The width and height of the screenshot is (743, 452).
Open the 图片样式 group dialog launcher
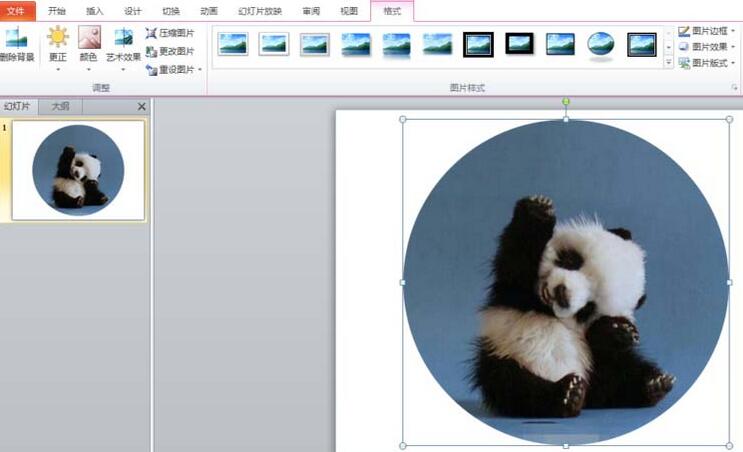[734, 88]
